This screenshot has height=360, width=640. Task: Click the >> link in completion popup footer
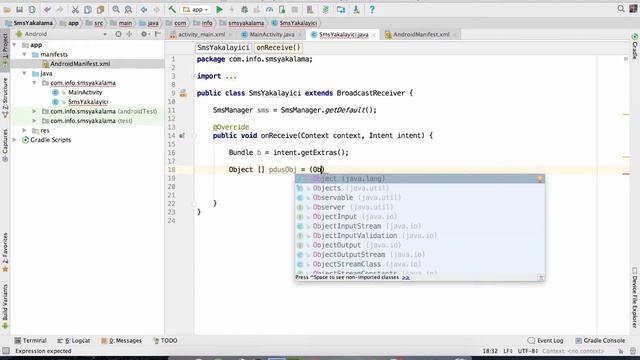[406, 278]
